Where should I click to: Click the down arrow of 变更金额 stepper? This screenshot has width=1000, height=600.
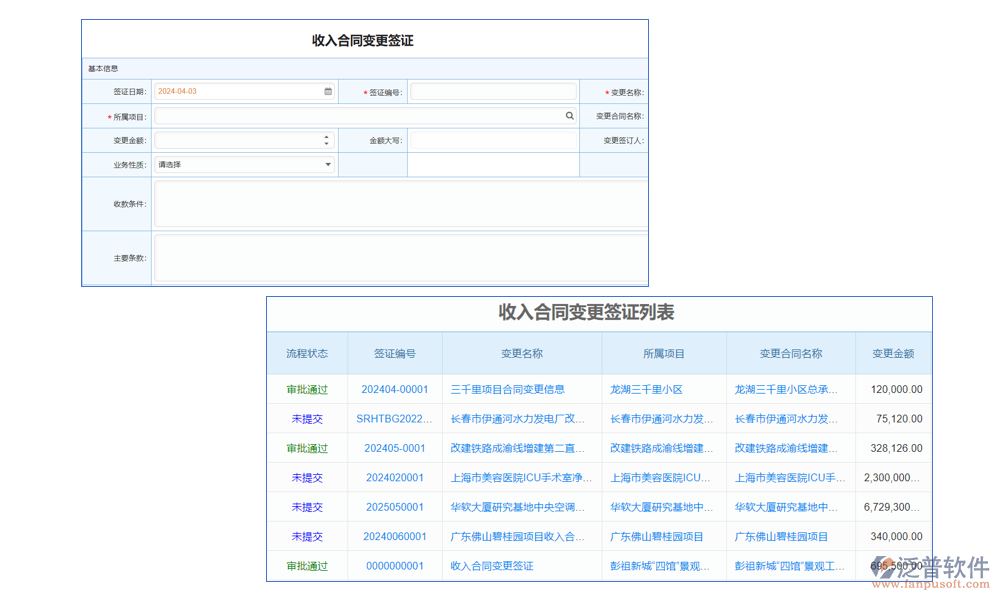(326, 143)
